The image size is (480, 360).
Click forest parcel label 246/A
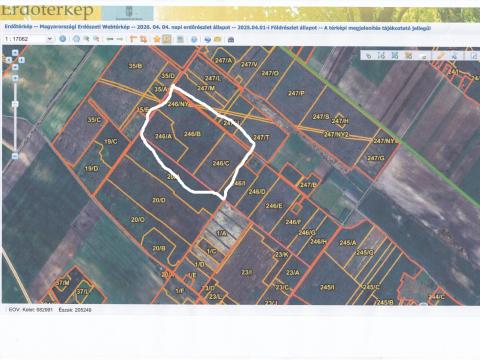coord(163,136)
